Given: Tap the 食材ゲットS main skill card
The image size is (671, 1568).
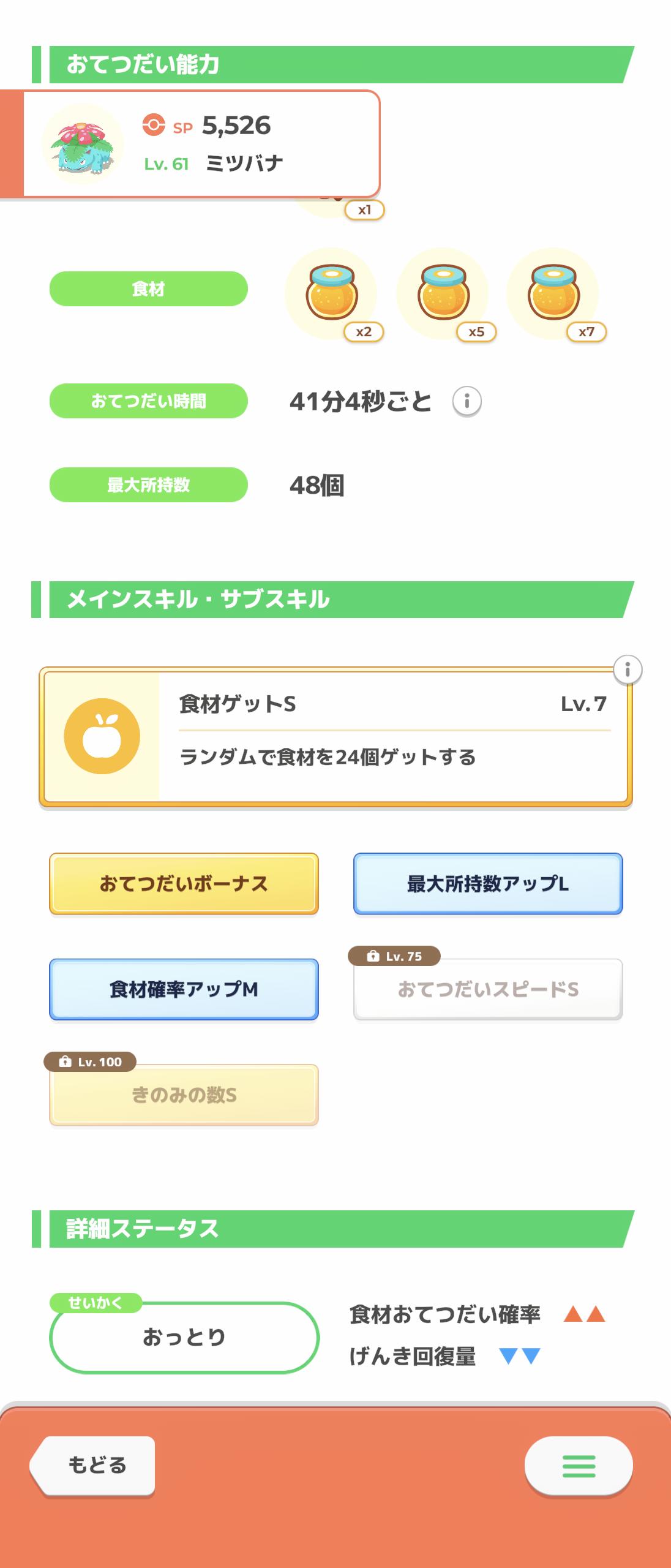Looking at the screenshot, I should click(x=392, y=736).
